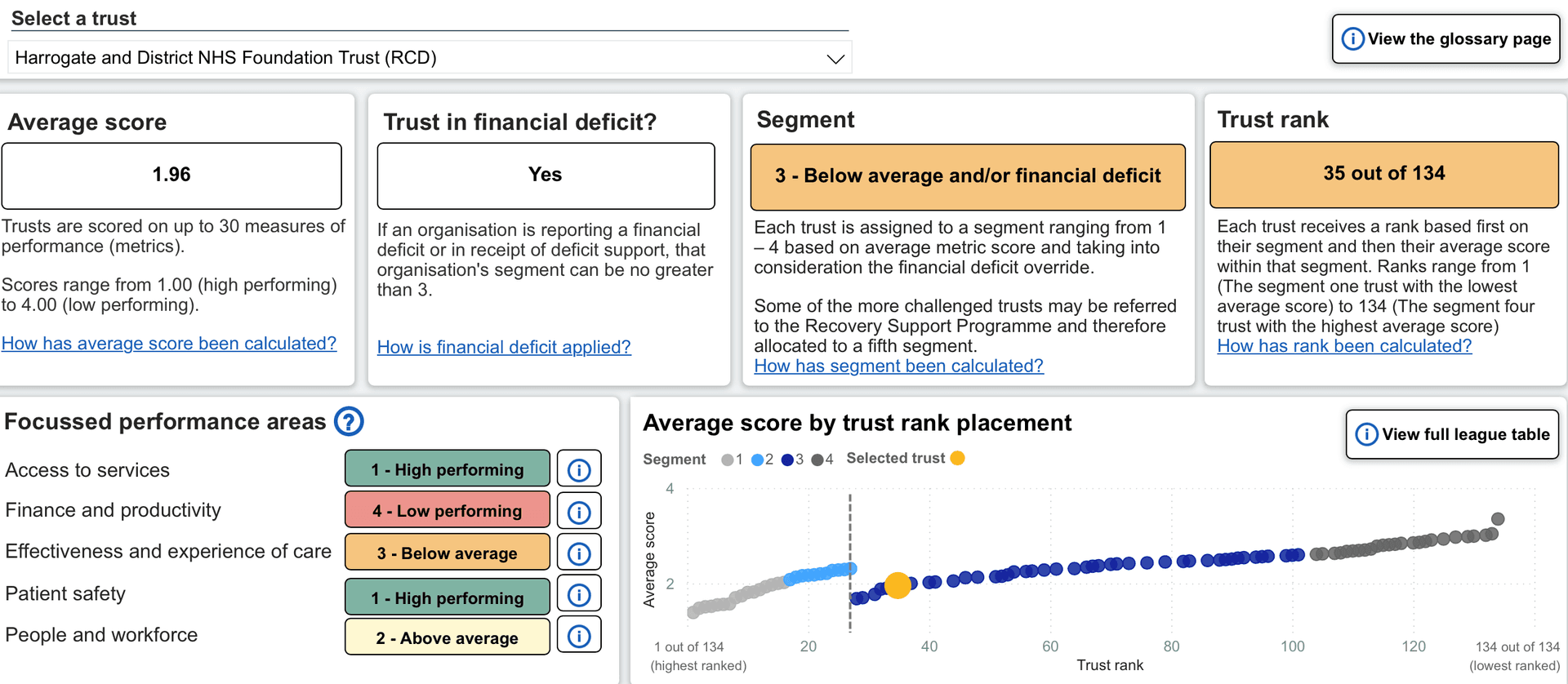Open 'How is financial deficit applied?' link
This screenshot has height=684, width=1568.
coord(504,347)
